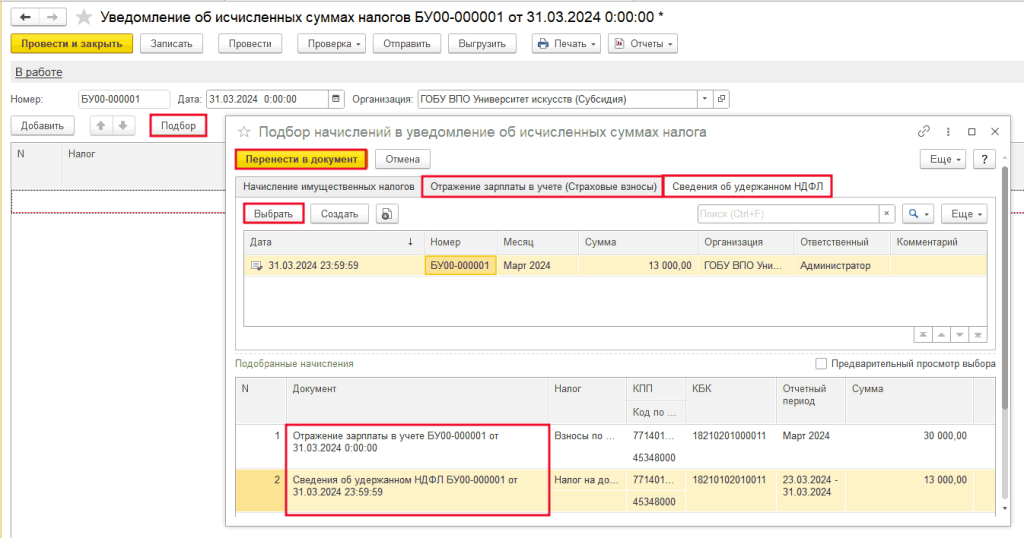Expand the Организация combo box list

point(704,99)
